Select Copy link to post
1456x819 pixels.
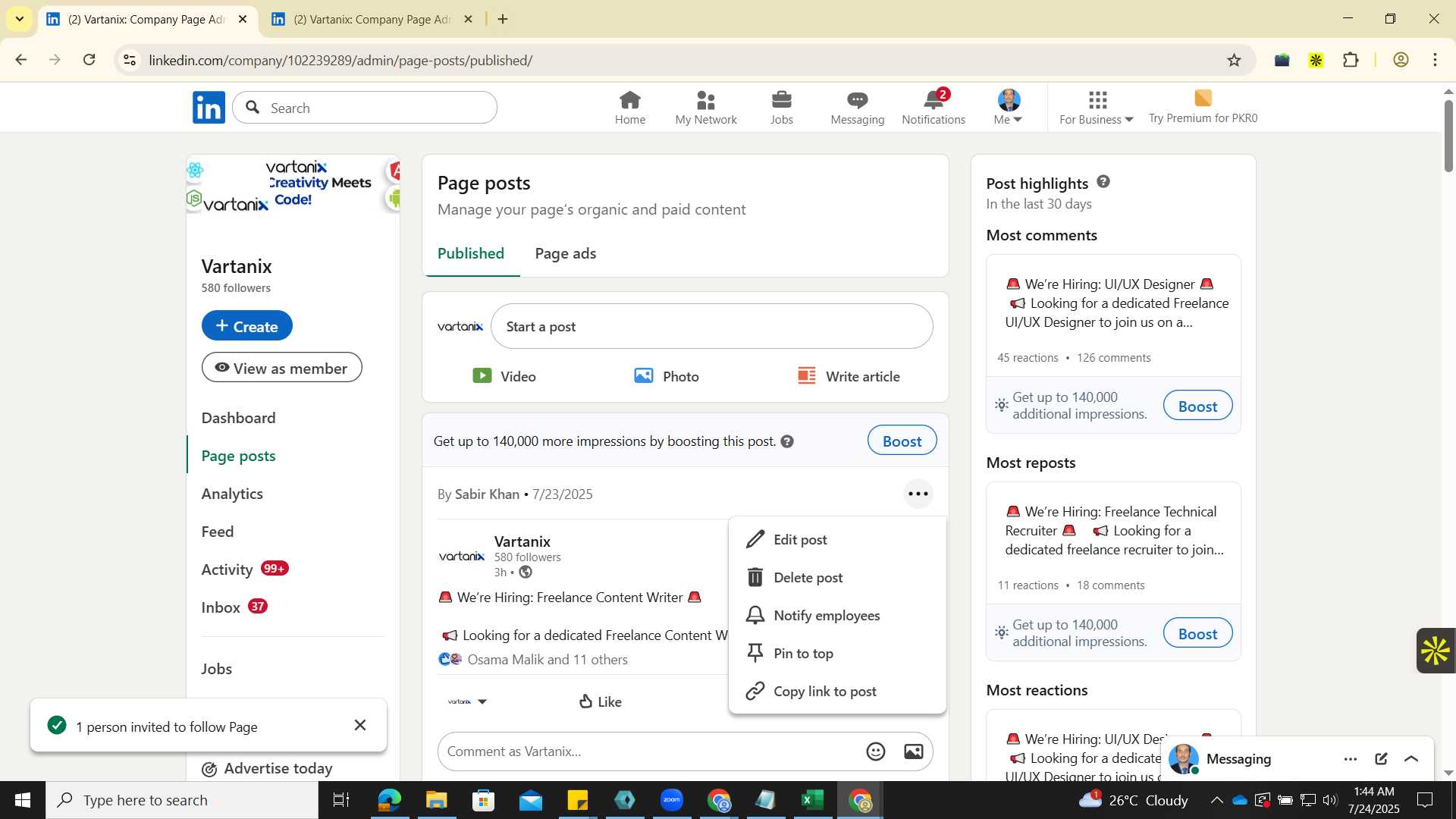pyautogui.click(x=837, y=691)
